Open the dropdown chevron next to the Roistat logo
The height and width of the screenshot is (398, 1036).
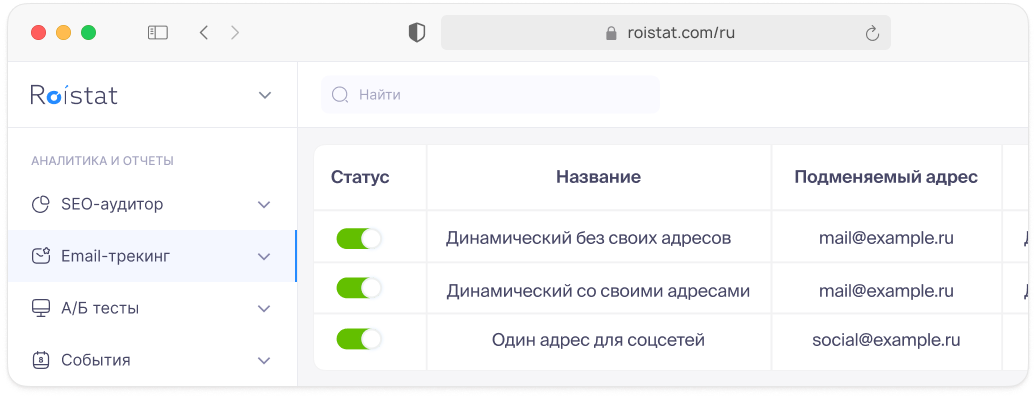pyautogui.click(x=265, y=95)
